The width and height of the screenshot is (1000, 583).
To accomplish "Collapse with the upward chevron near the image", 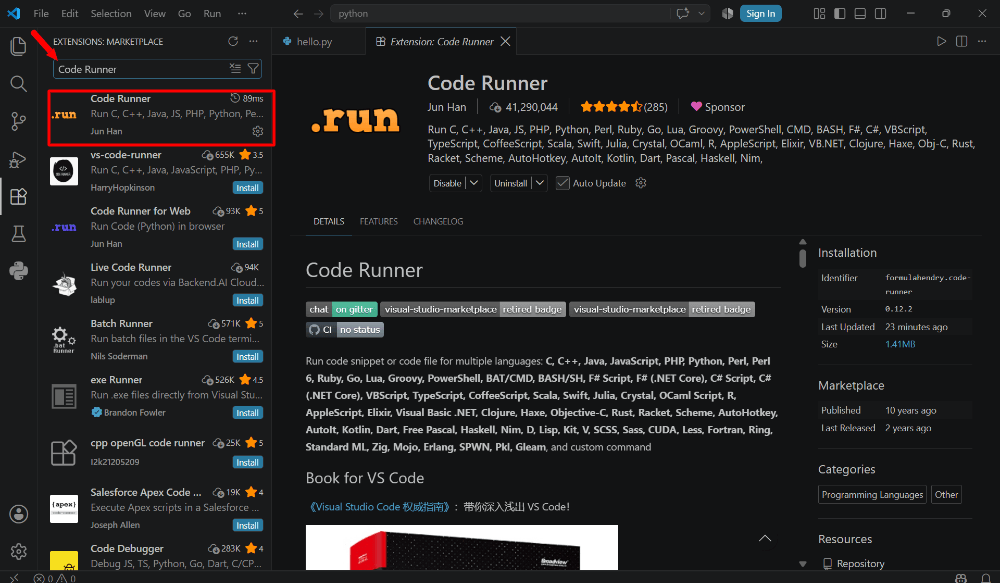I will click(x=765, y=538).
